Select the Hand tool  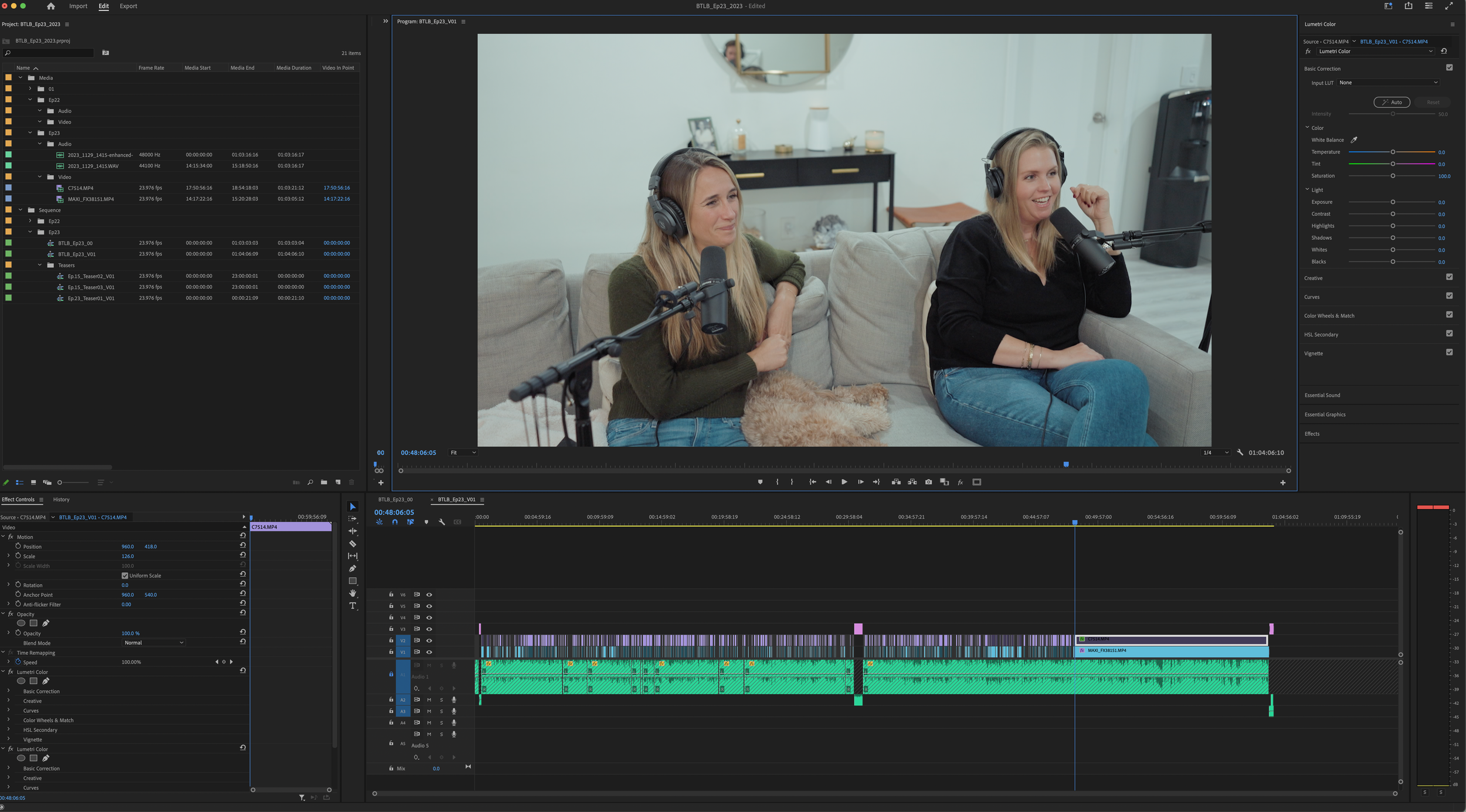pyautogui.click(x=352, y=593)
